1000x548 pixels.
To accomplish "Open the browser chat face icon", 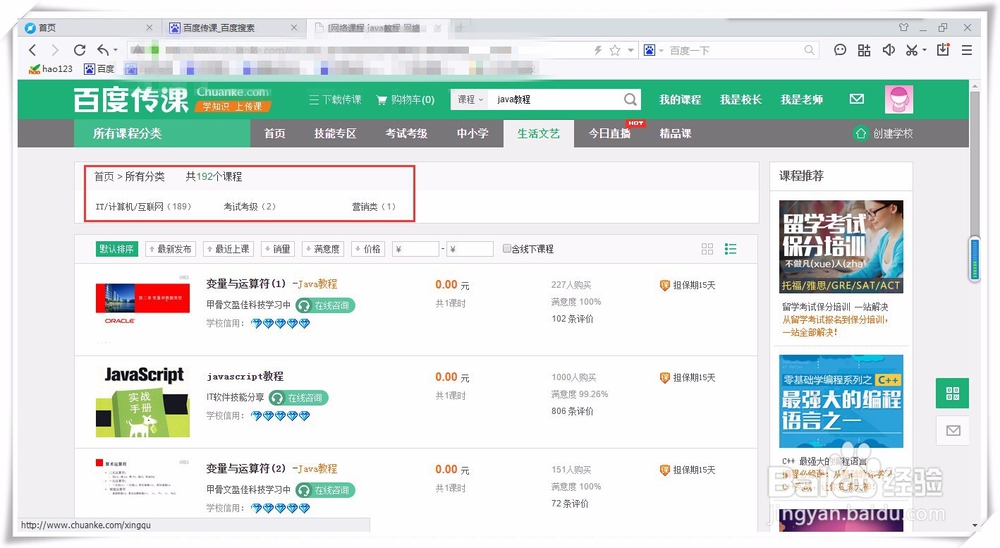I will coord(840,50).
